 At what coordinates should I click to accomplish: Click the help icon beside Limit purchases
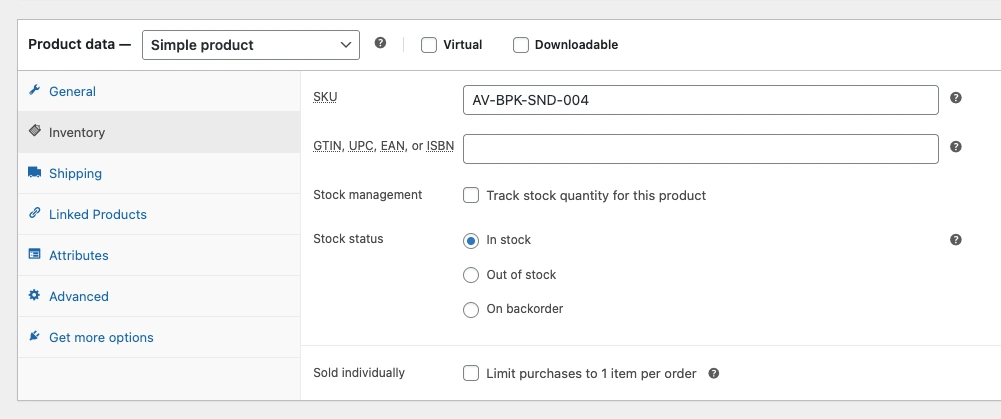point(714,374)
